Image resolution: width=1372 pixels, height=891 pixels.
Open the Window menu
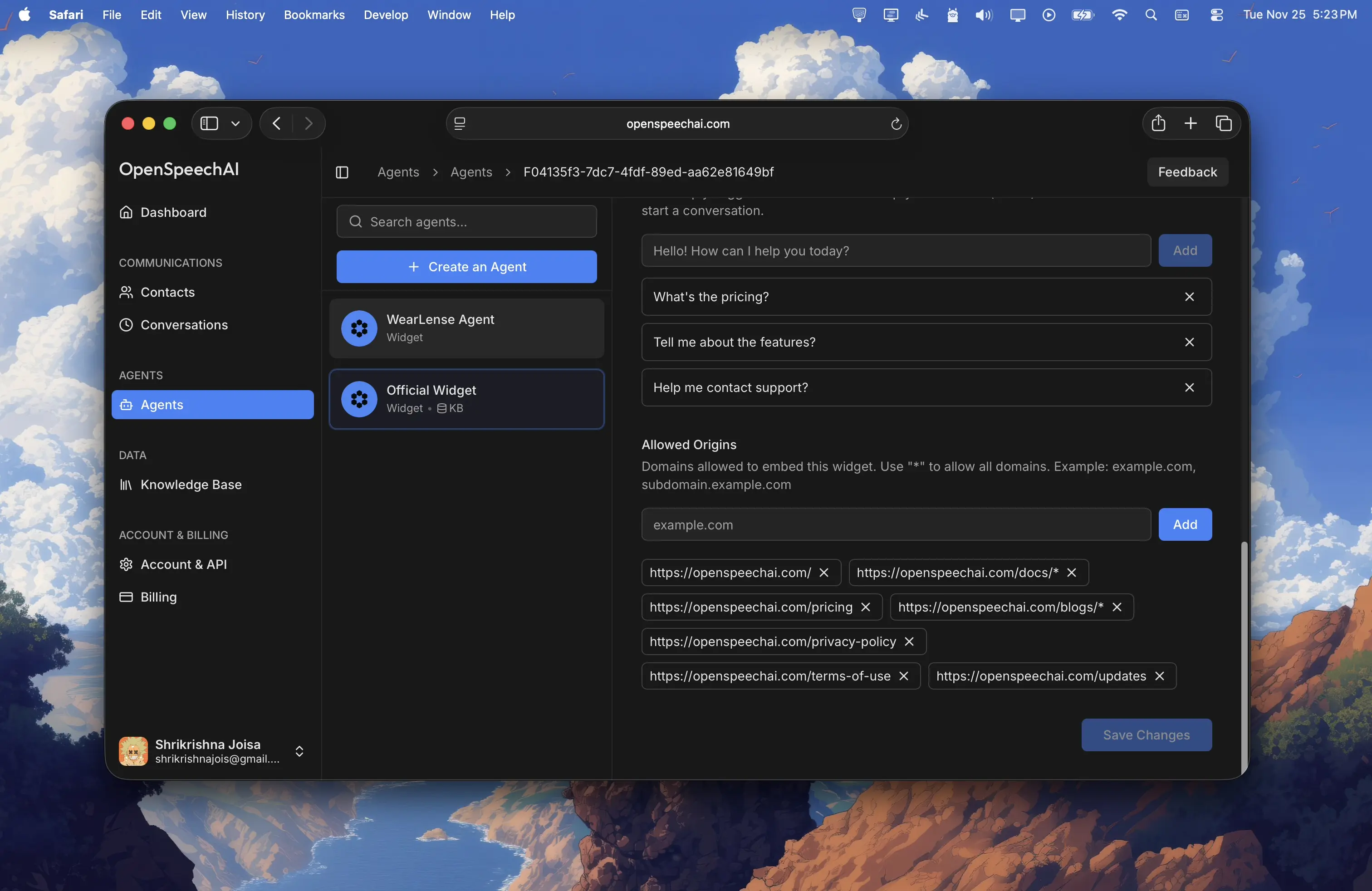coord(449,15)
